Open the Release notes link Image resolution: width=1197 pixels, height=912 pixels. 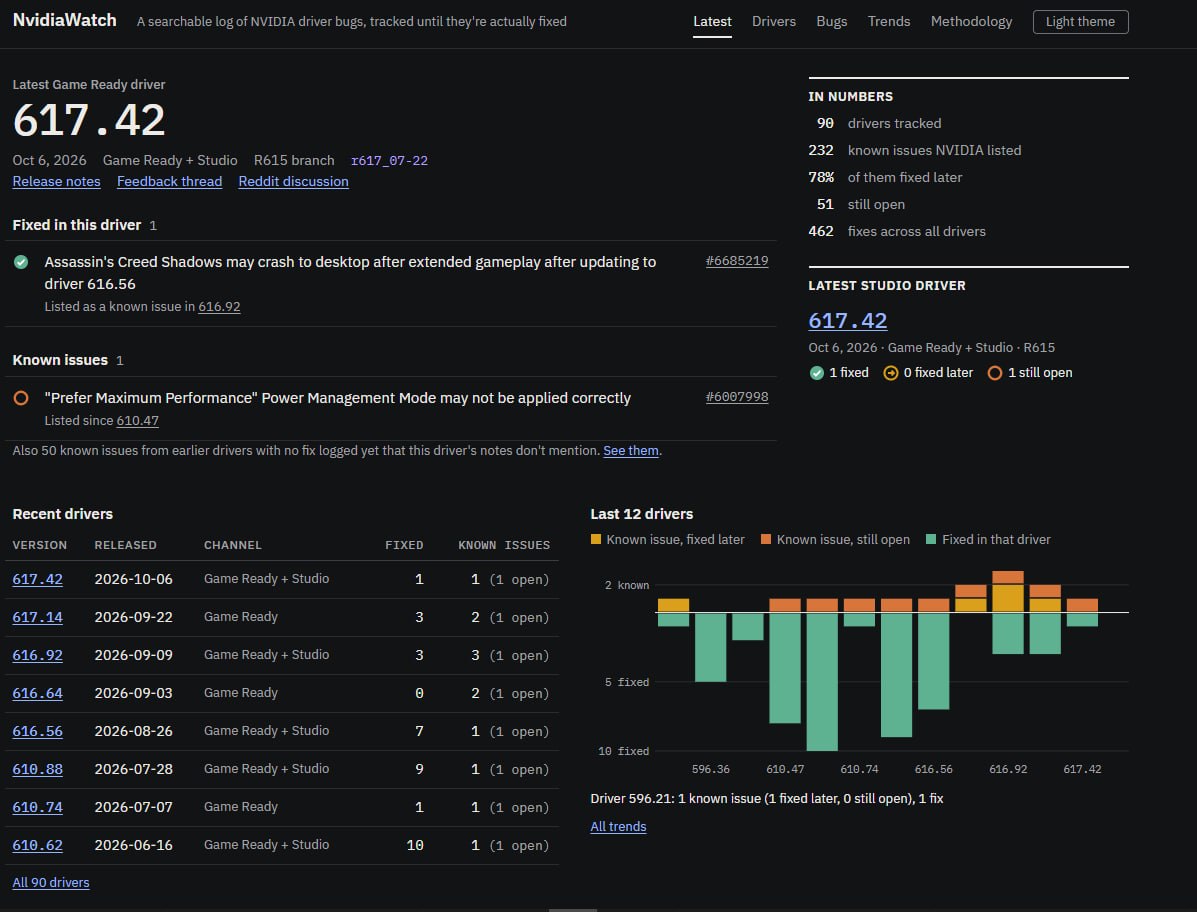pos(56,182)
